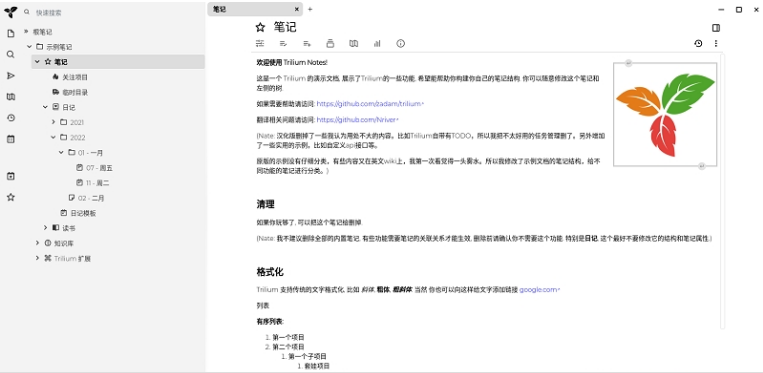The height and width of the screenshot is (373, 763).
Task: Open the note paths ribbon icon
Action: tap(330, 43)
